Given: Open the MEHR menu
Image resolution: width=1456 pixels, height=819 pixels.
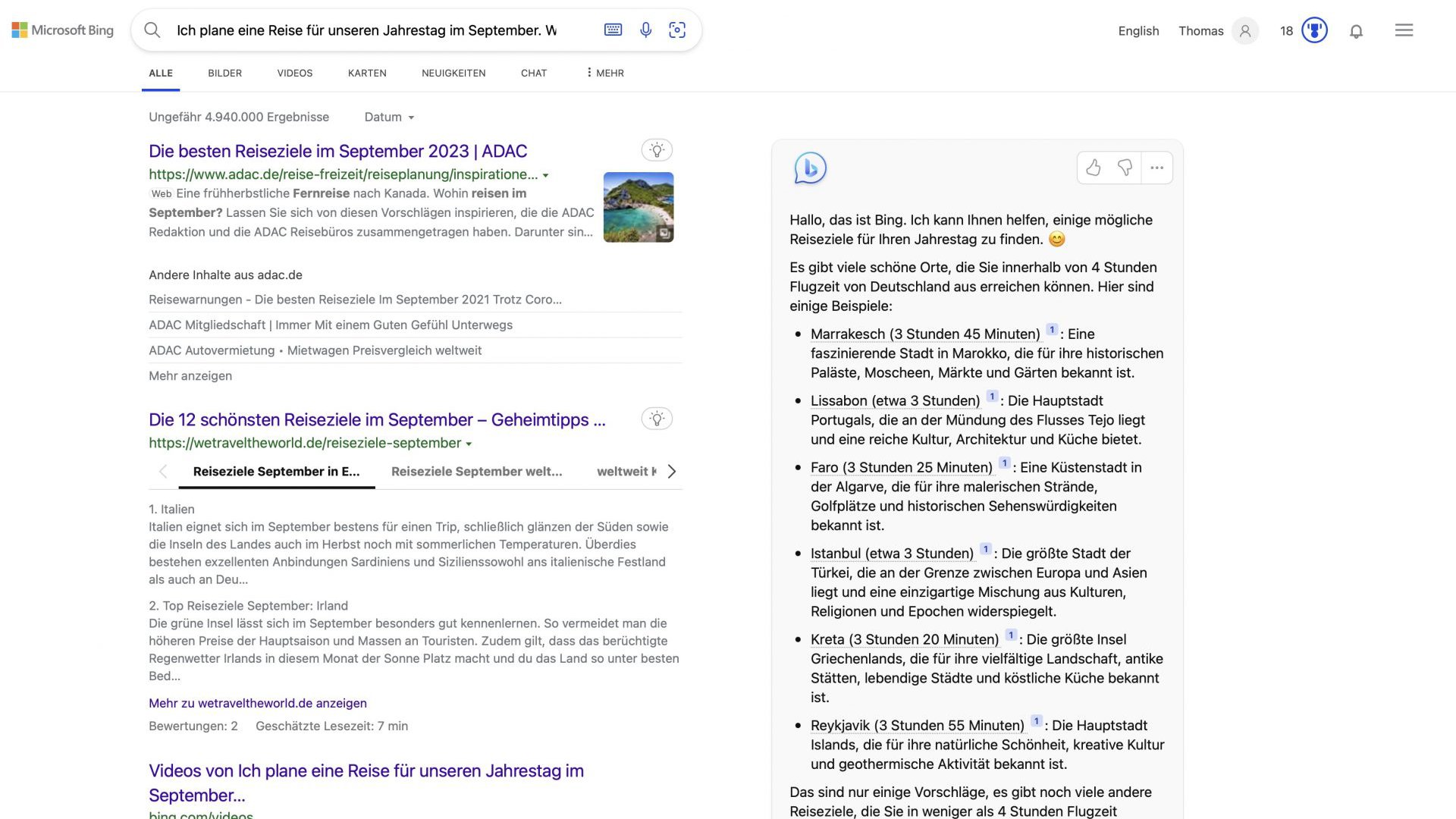Looking at the screenshot, I should [605, 73].
